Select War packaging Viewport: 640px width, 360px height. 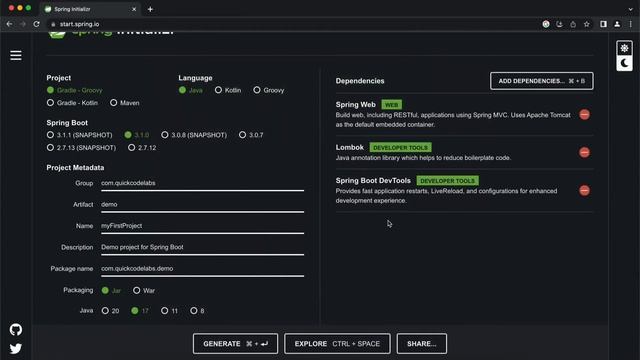[144, 290]
